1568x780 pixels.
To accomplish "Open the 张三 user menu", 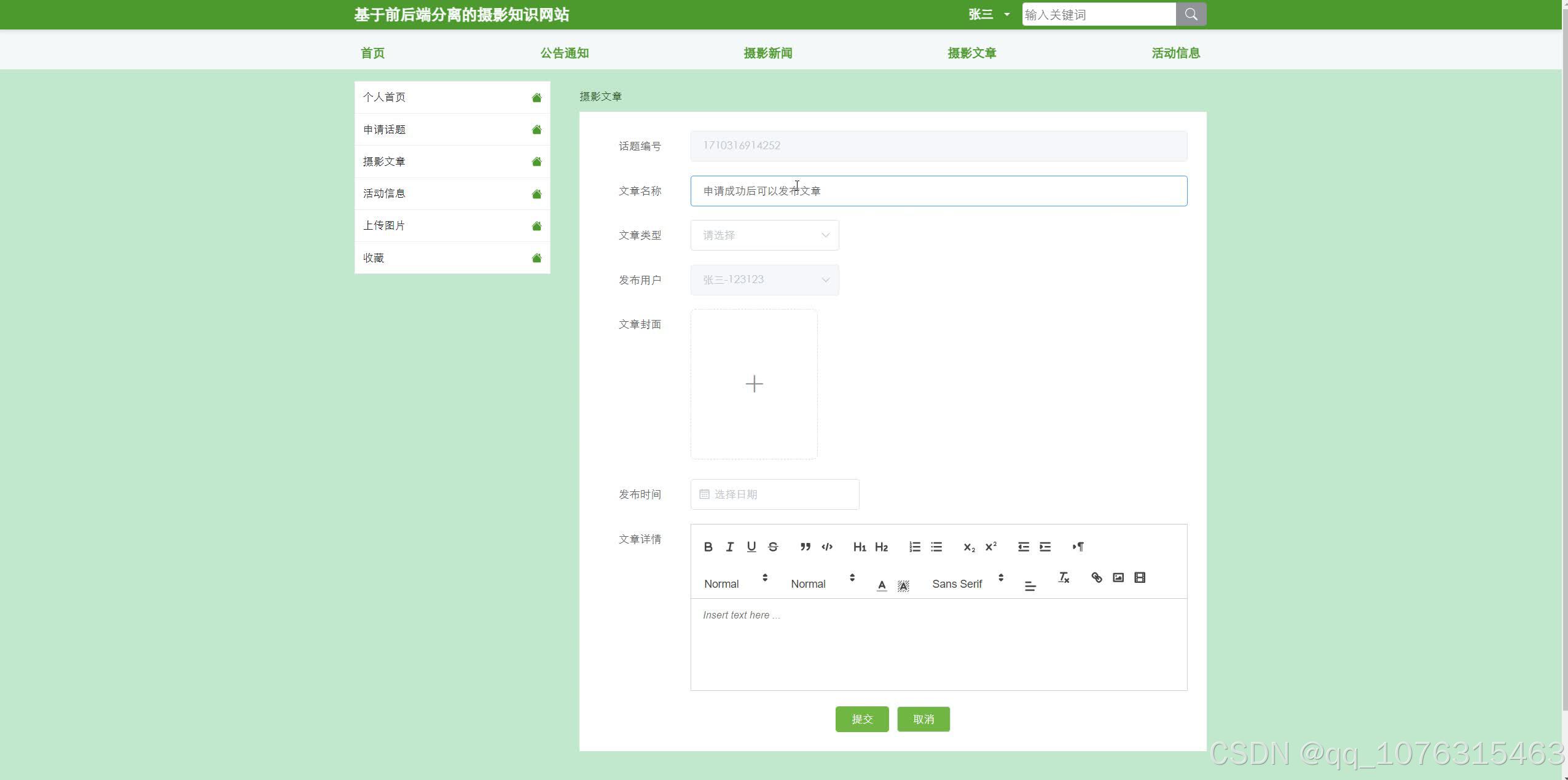I will point(988,14).
